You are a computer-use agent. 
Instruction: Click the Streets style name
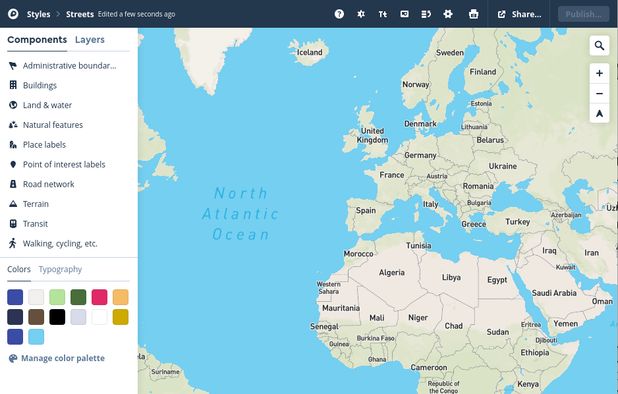tap(80, 14)
